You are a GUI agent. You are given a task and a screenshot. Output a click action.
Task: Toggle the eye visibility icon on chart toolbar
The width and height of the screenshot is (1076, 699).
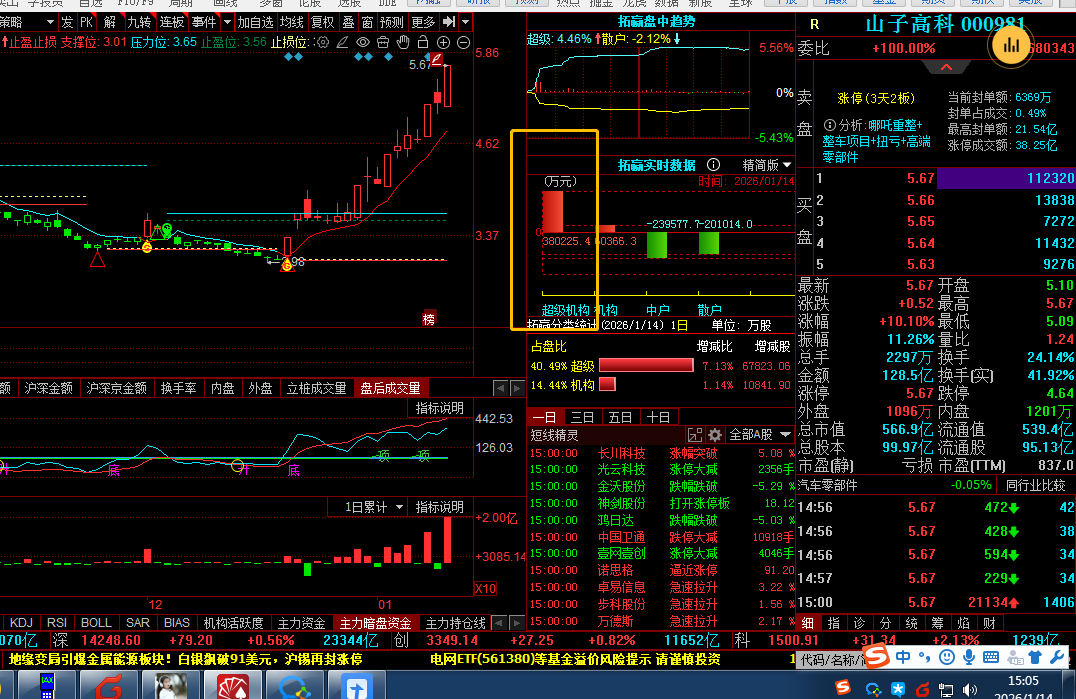tap(362, 43)
